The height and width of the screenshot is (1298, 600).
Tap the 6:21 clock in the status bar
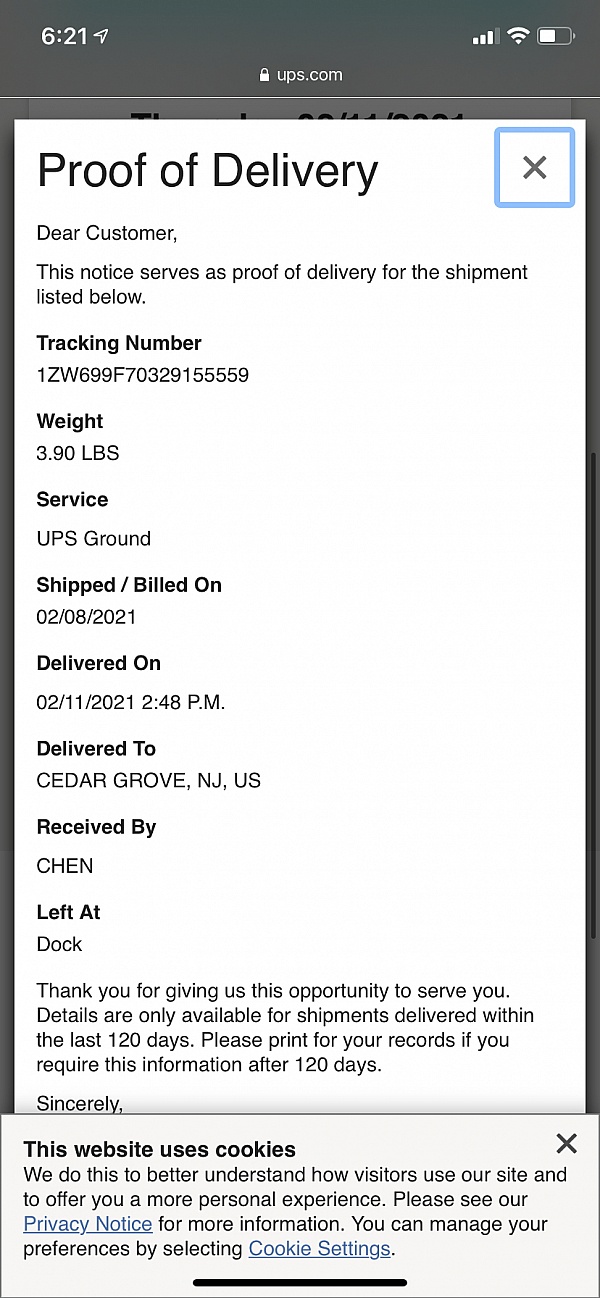pos(65,36)
